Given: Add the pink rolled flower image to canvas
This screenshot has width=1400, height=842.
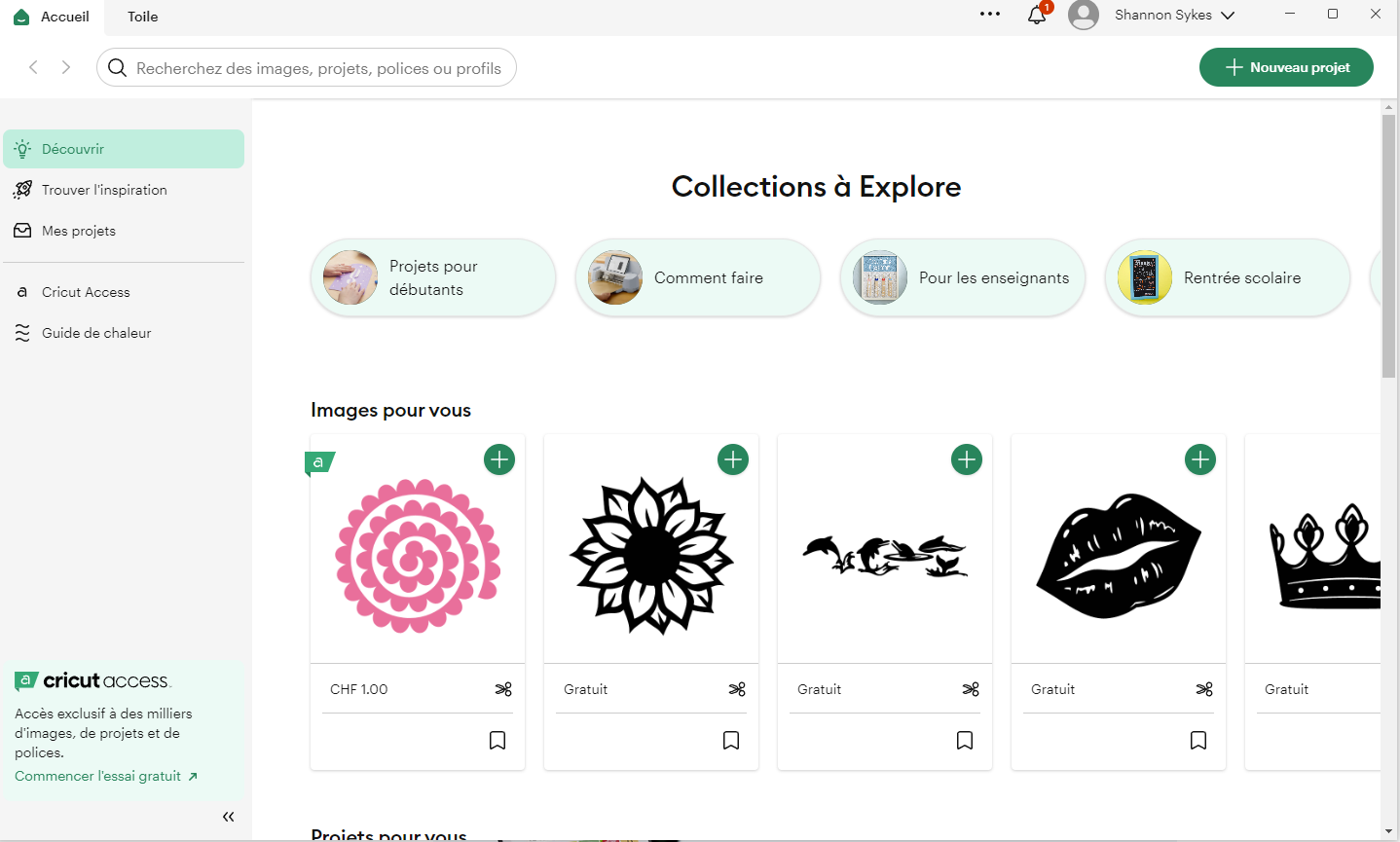Looking at the screenshot, I should (x=499, y=459).
